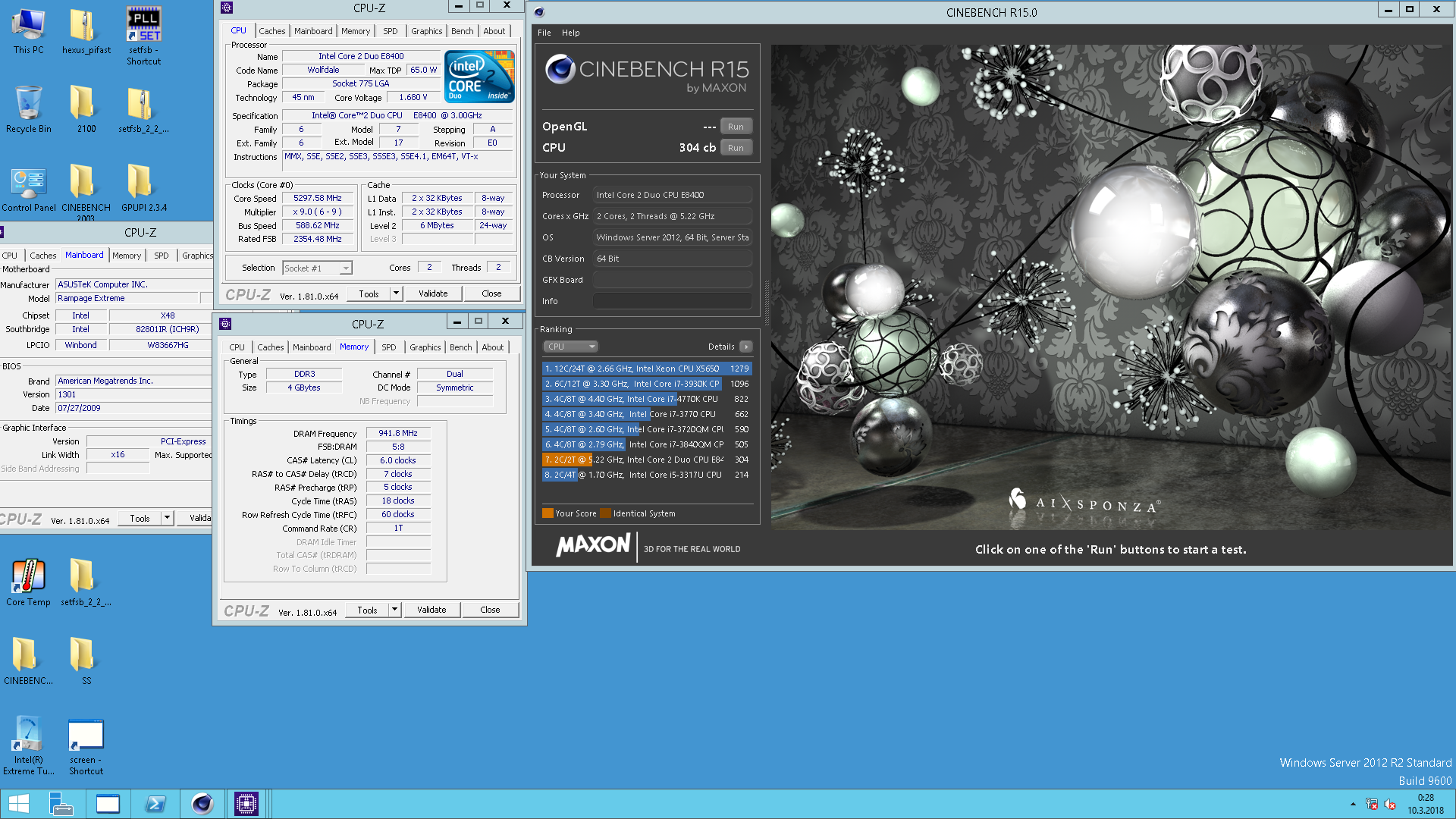Viewport: 1456px width, 819px height.
Task: Expand Tools dropdown arrow in CPU-Z Mainboard window
Action: point(167,518)
